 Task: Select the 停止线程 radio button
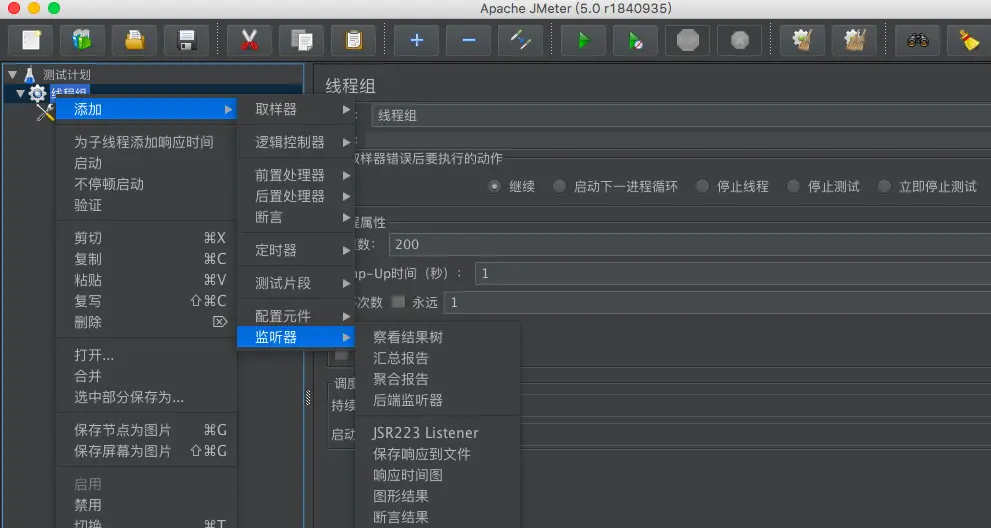[702, 187]
